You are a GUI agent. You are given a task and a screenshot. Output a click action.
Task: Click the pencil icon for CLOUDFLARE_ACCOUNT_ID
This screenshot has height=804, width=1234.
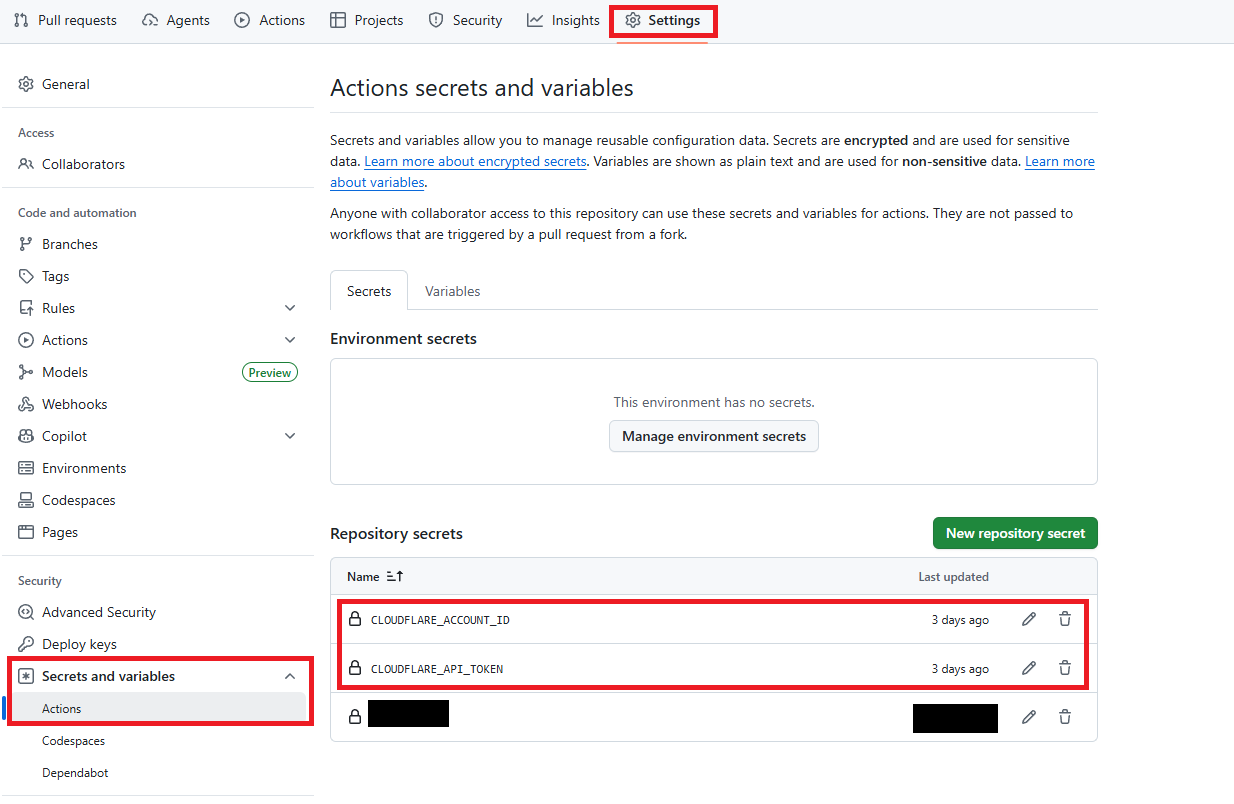(x=1028, y=620)
